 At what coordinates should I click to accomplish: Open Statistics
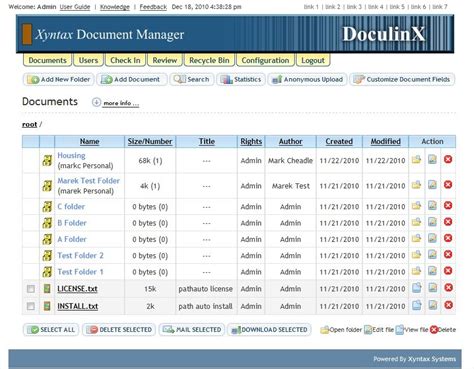241,79
